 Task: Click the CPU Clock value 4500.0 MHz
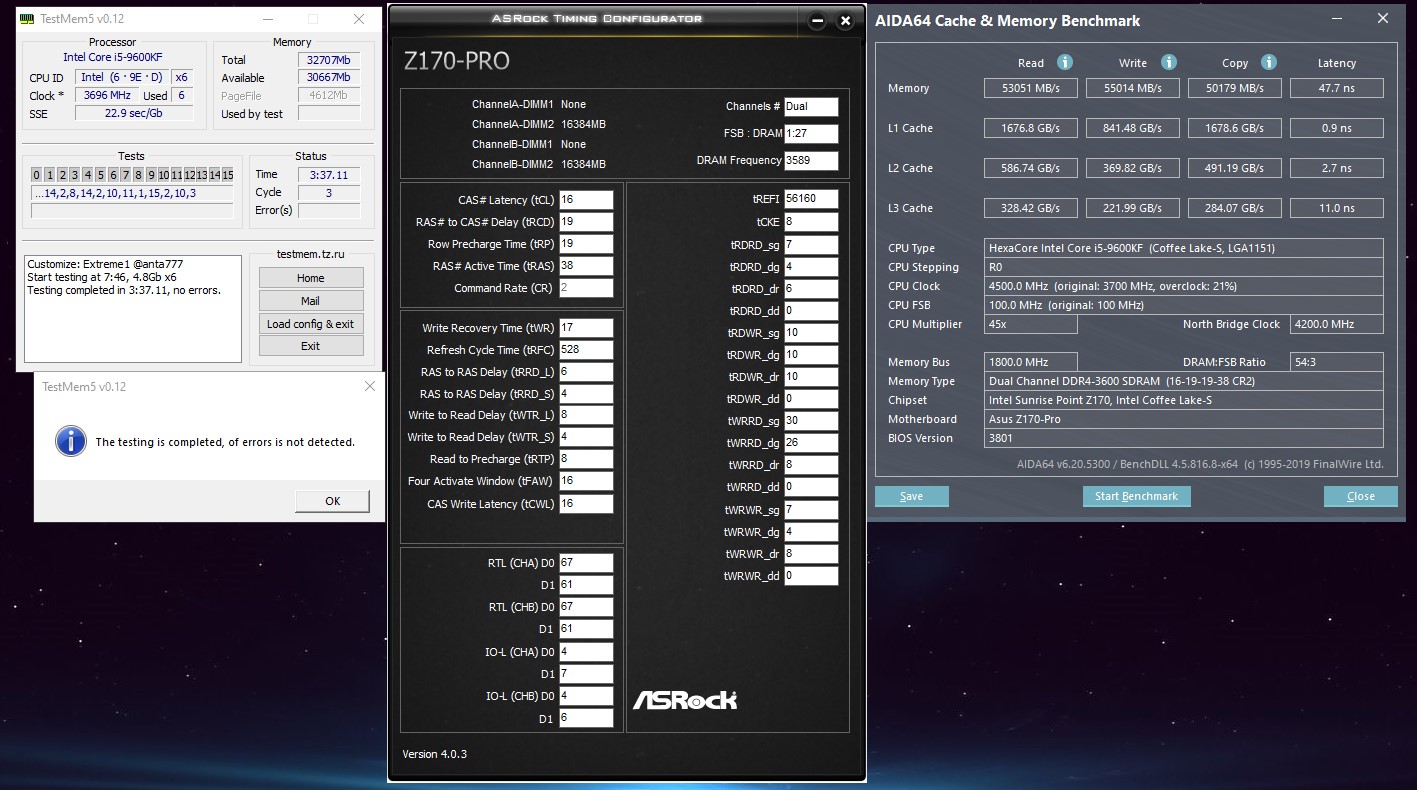(1184, 286)
